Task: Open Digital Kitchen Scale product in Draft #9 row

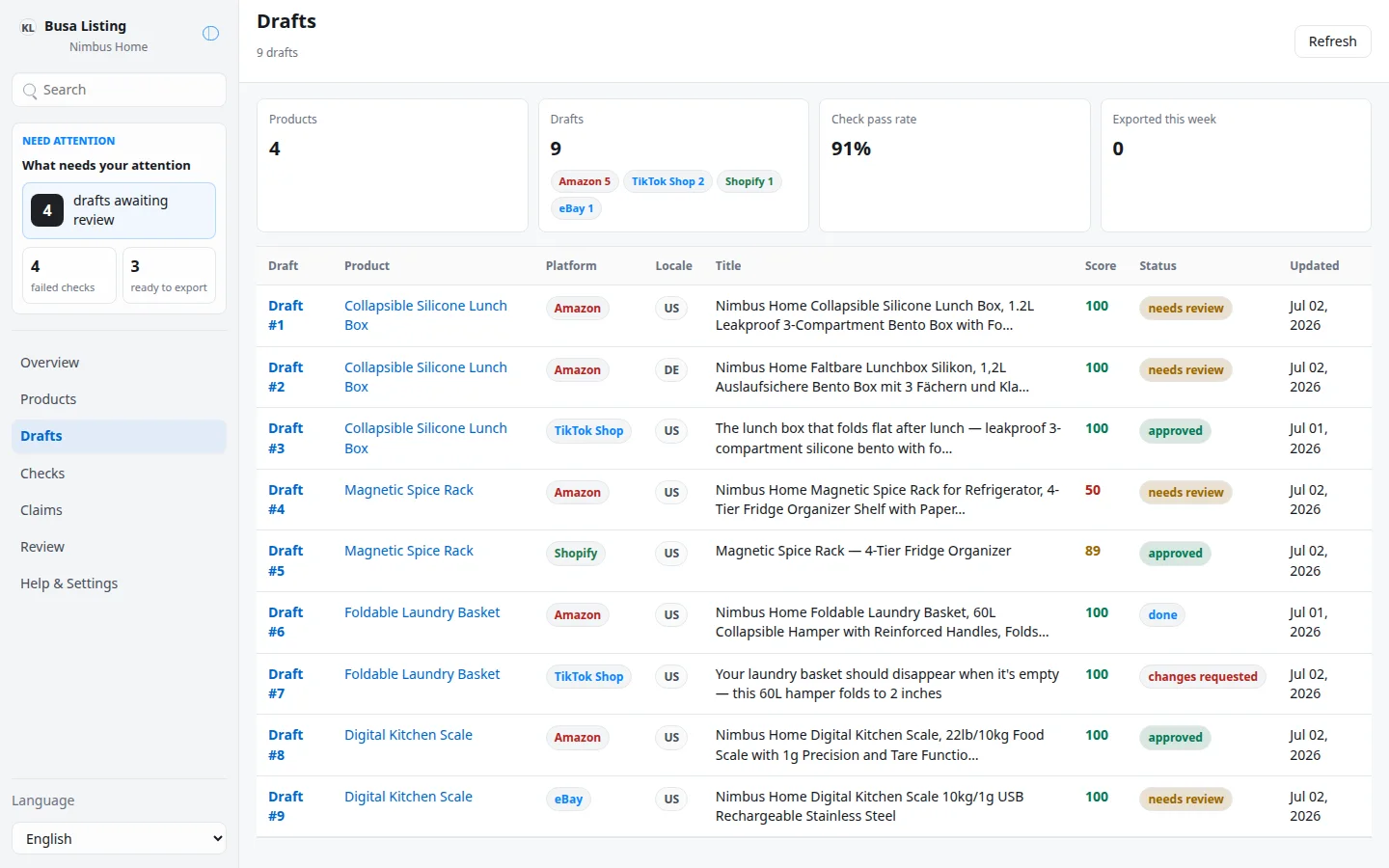Action: point(408,797)
